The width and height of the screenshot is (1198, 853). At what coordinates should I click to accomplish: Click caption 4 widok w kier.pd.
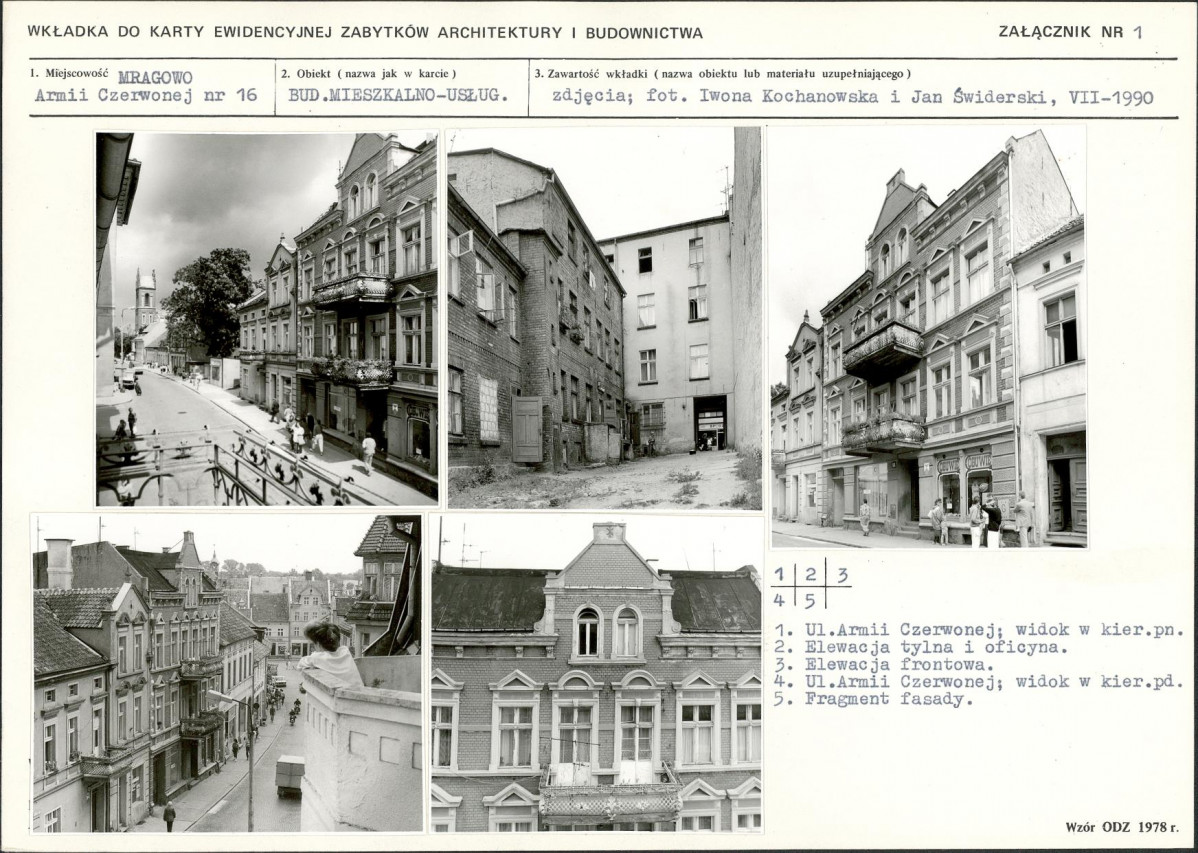pos(978,682)
